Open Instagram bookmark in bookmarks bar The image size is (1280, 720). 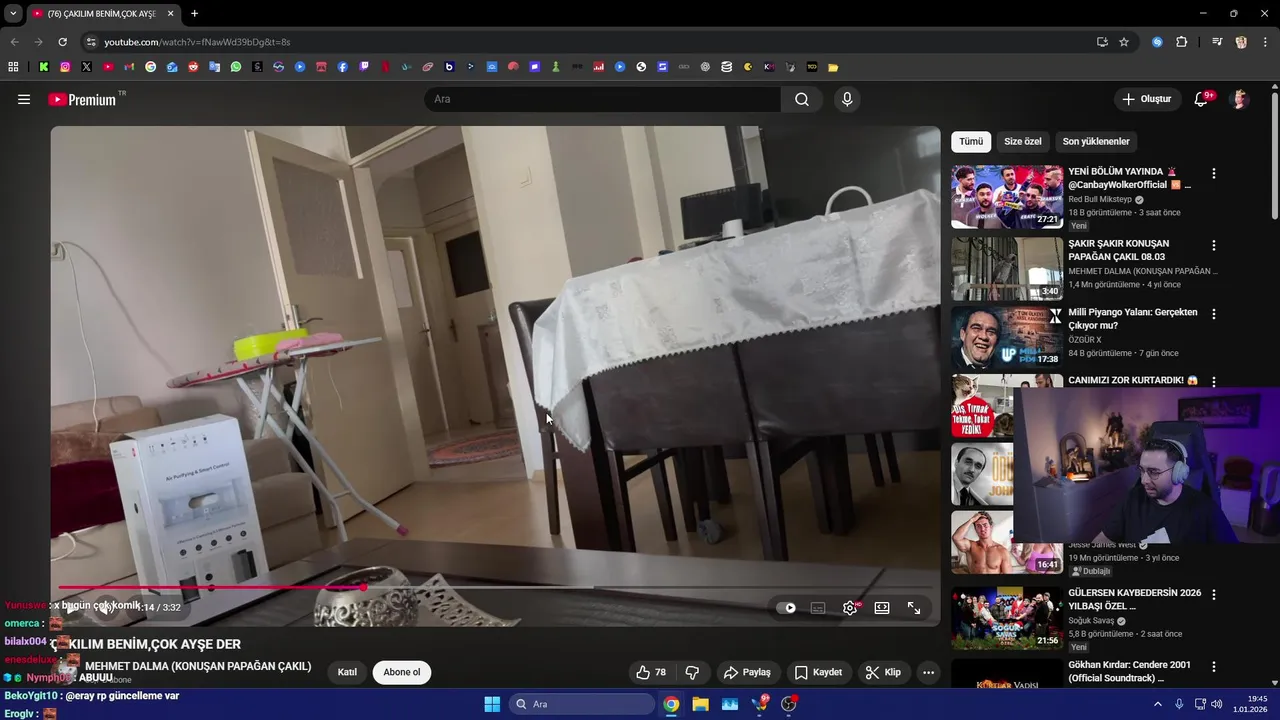[x=65, y=67]
